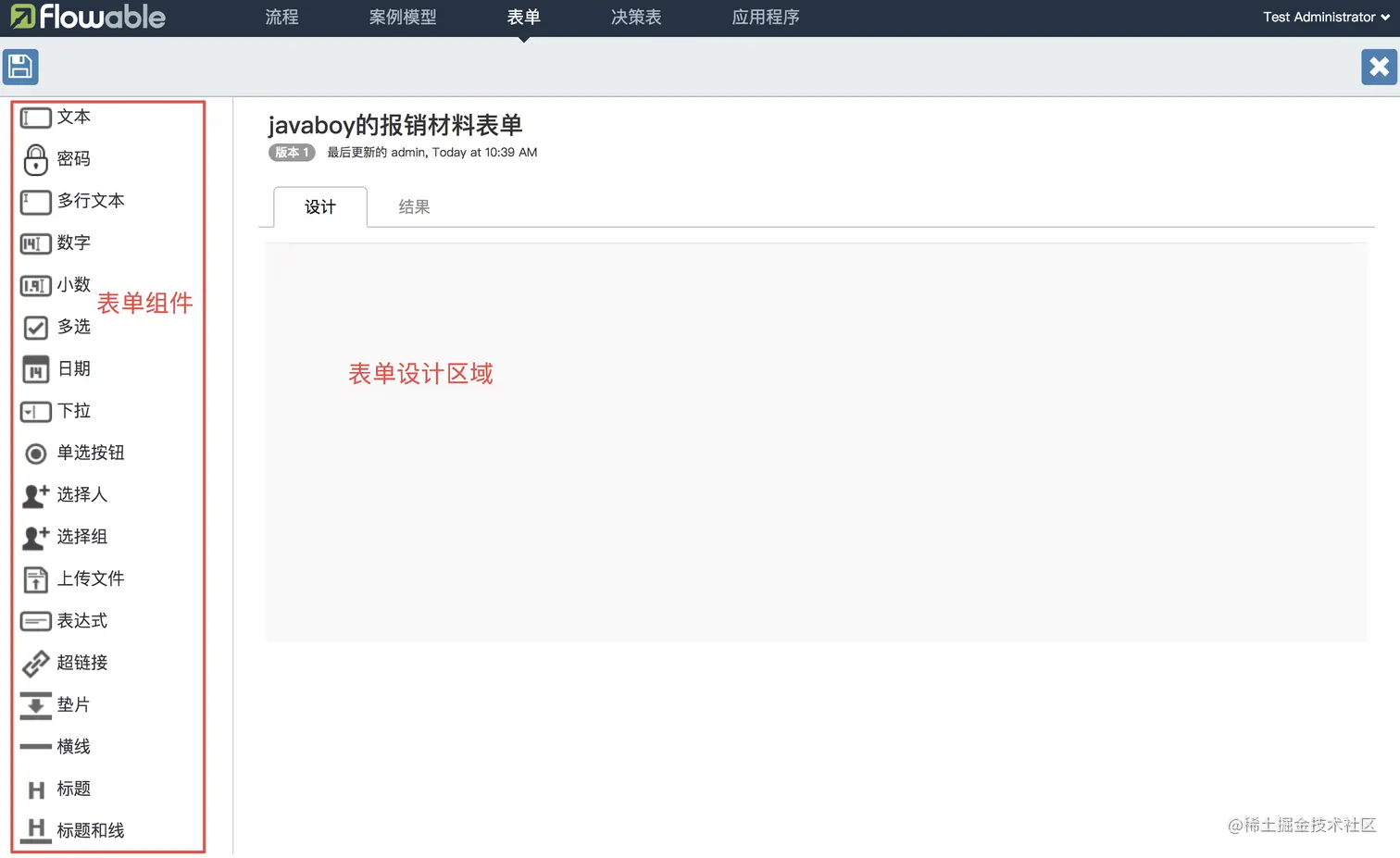Select the 多选 checkbox component
This screenshot has height=858, width=1400.
point(74,327)
